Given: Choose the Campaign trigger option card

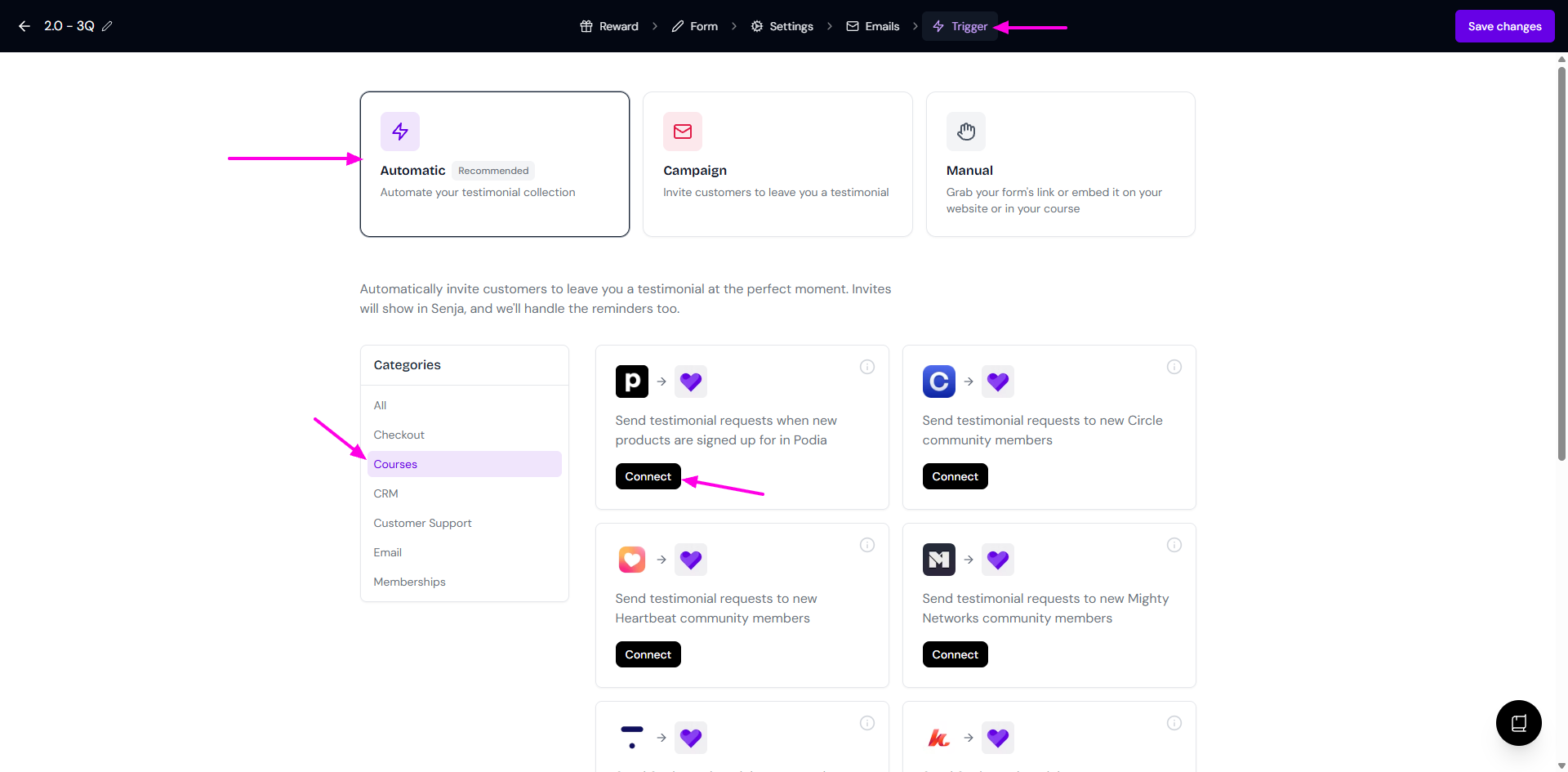Looking at the screenshot, I should (x=777, y=164).
